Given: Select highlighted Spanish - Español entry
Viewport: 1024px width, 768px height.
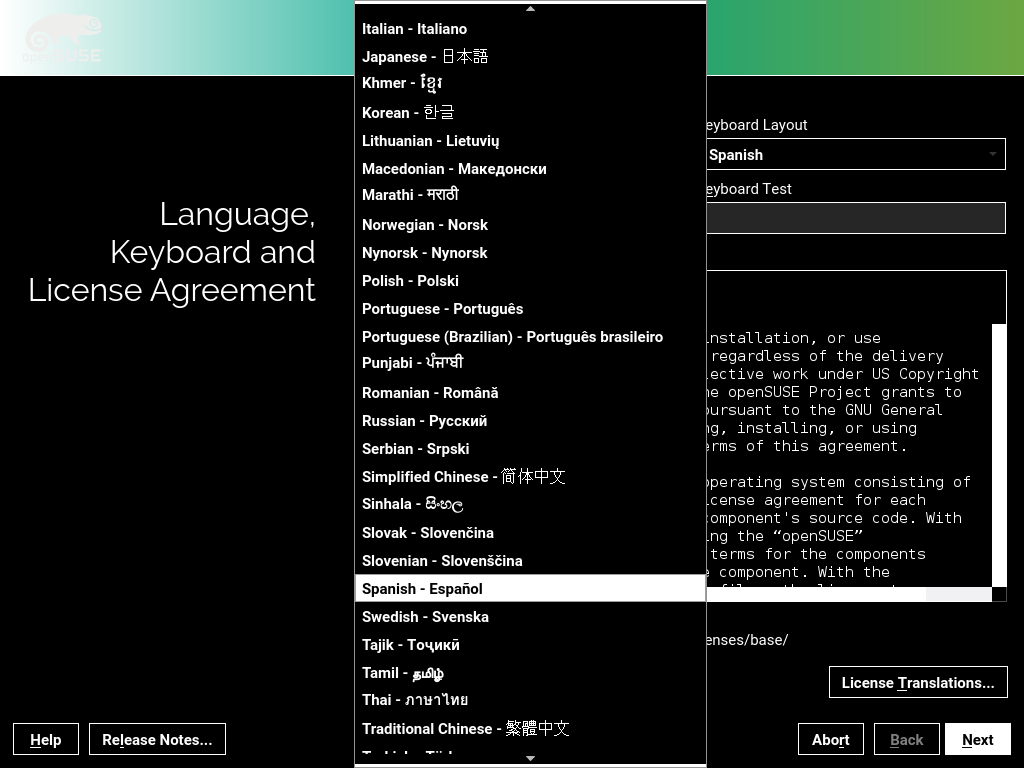Looking at the screenshot, I should (x=422, y=589).
